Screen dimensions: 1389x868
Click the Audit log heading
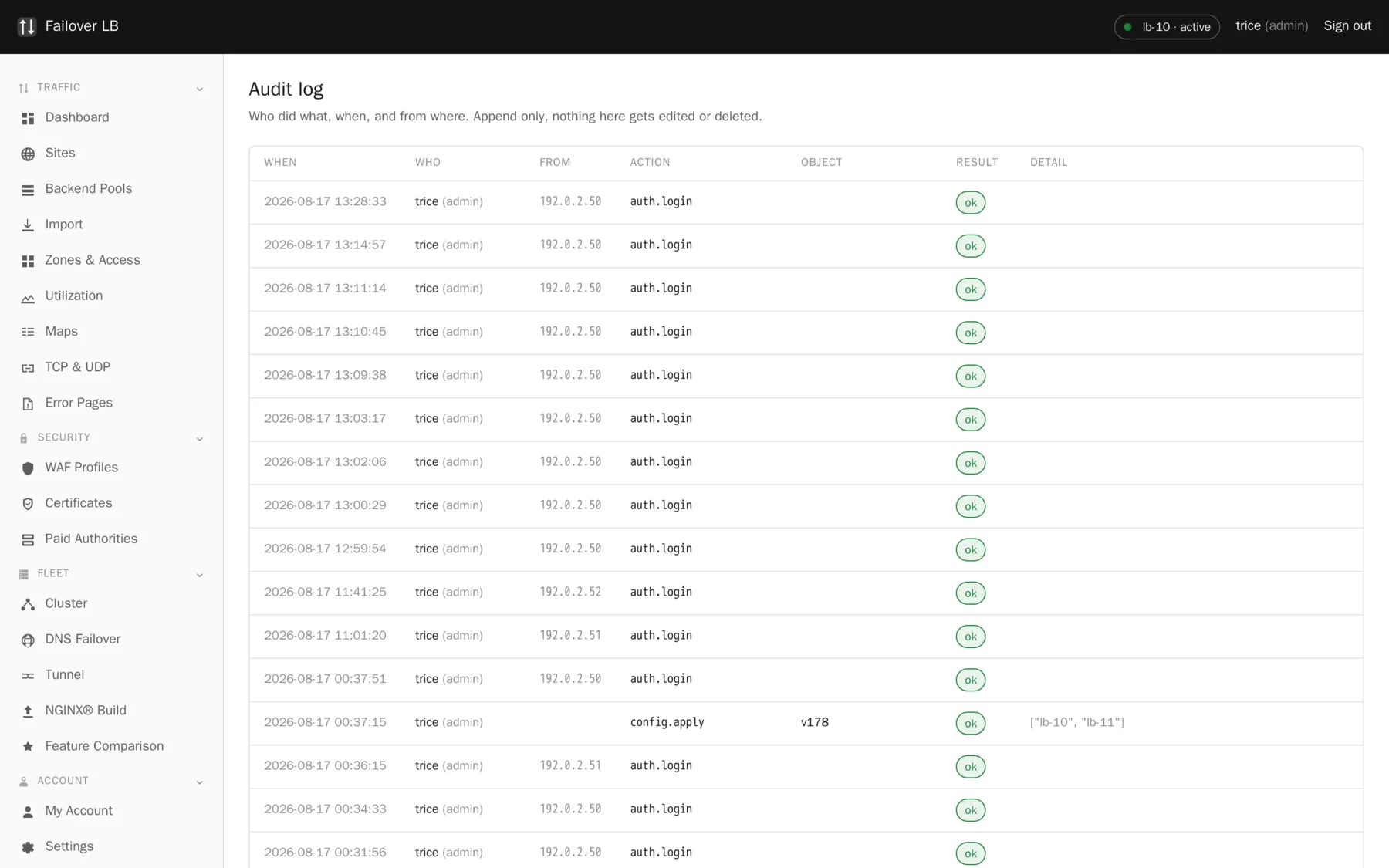click(x=286, y=89)
